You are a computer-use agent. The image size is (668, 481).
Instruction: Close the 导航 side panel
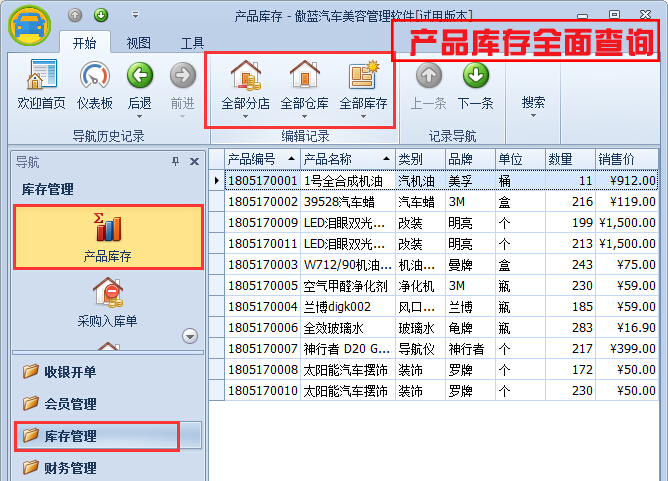[194, 162]
